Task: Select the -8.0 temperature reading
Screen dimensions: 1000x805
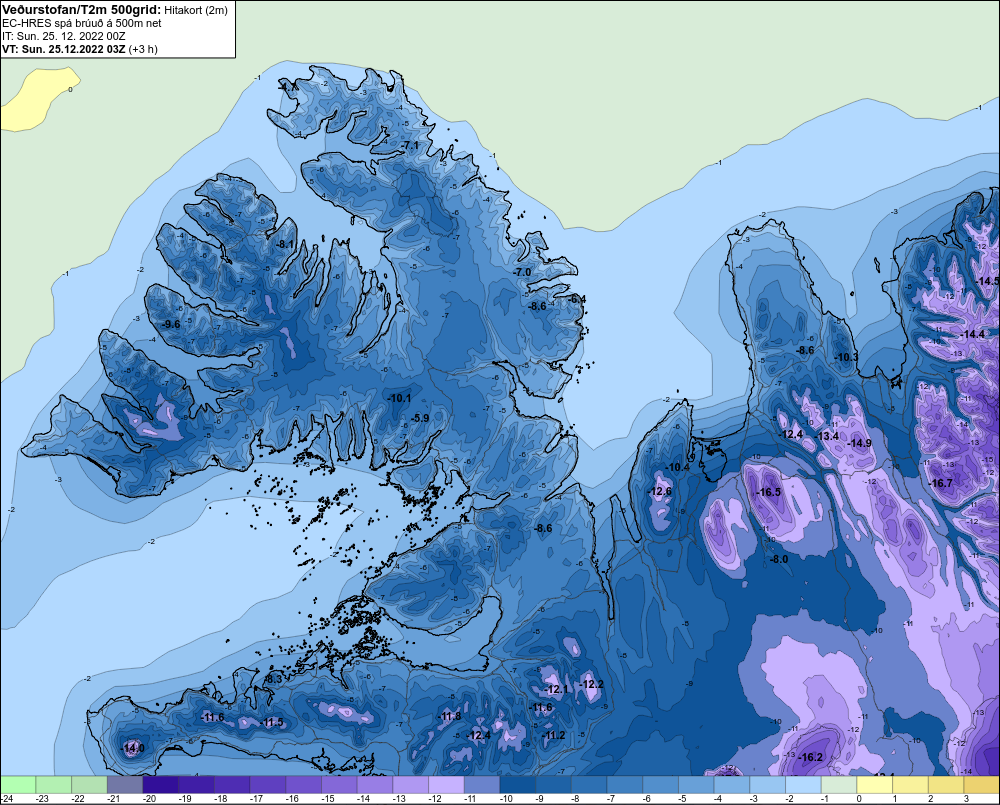Action: click(x=780, y=559)
